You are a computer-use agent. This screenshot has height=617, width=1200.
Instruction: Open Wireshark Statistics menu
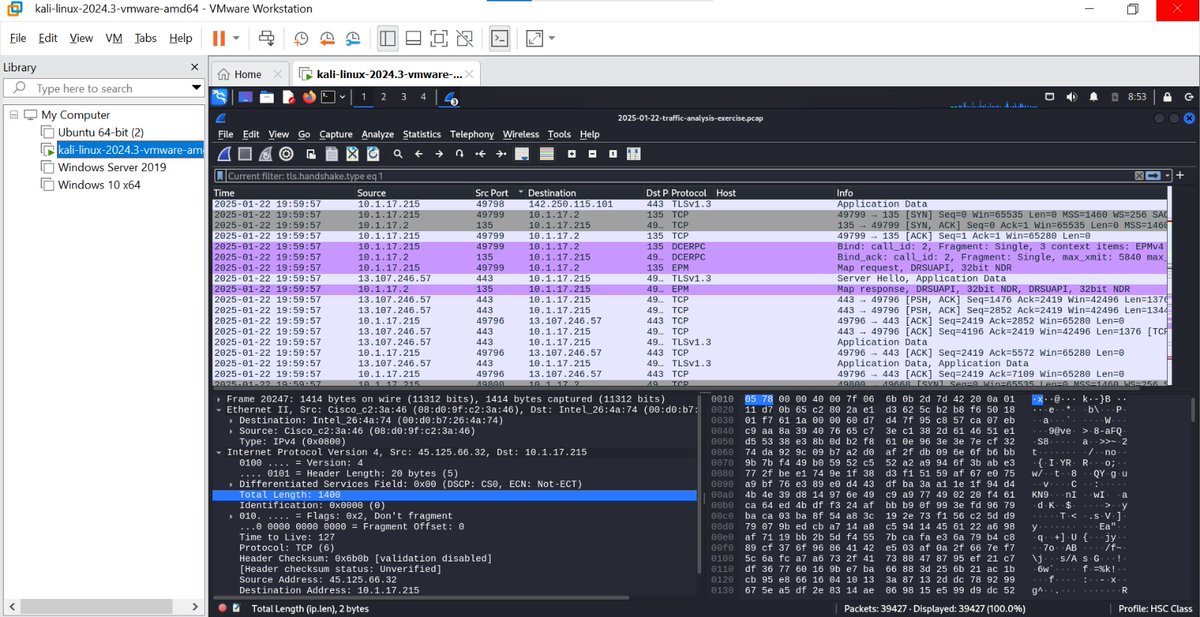click(x=422, y=134)
